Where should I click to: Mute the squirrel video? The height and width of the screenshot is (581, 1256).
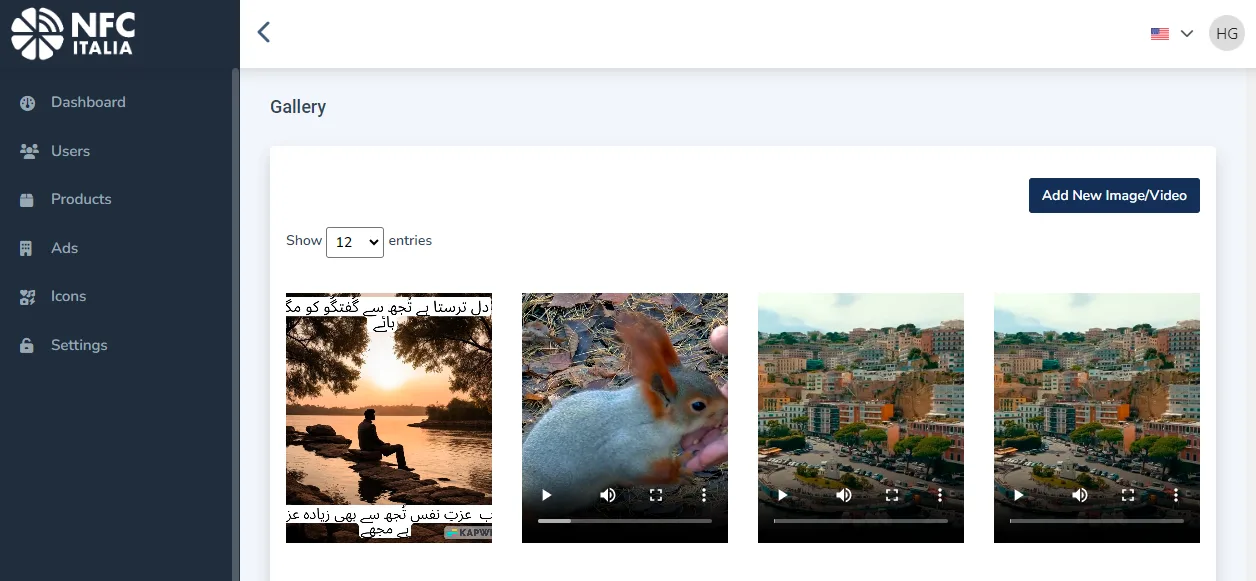[x=608, y=495]
